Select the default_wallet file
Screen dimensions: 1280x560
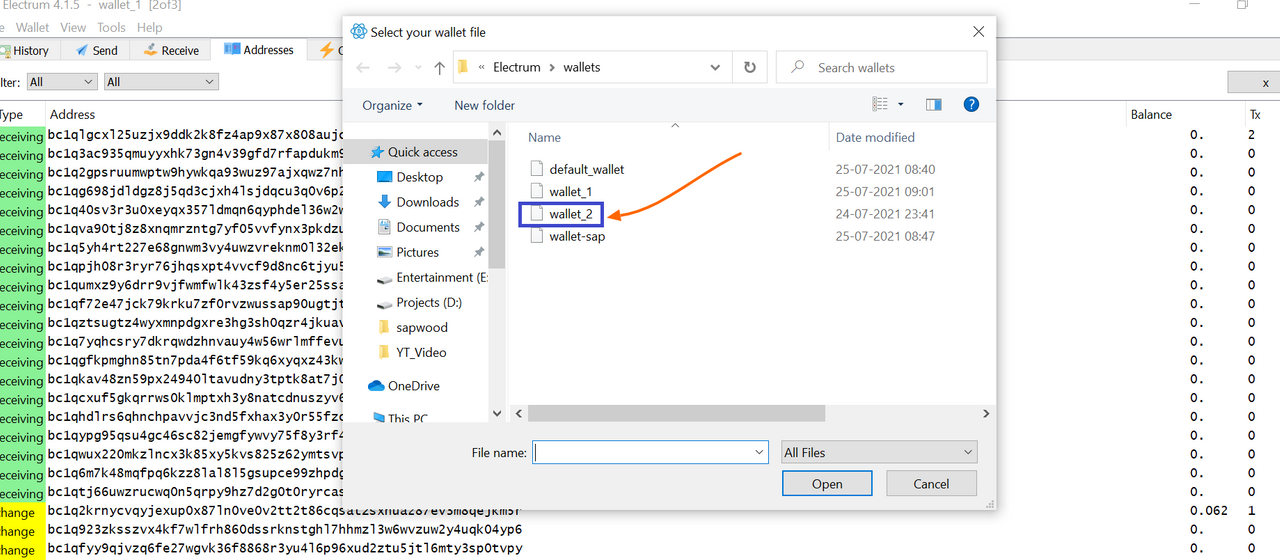(586, 169)
